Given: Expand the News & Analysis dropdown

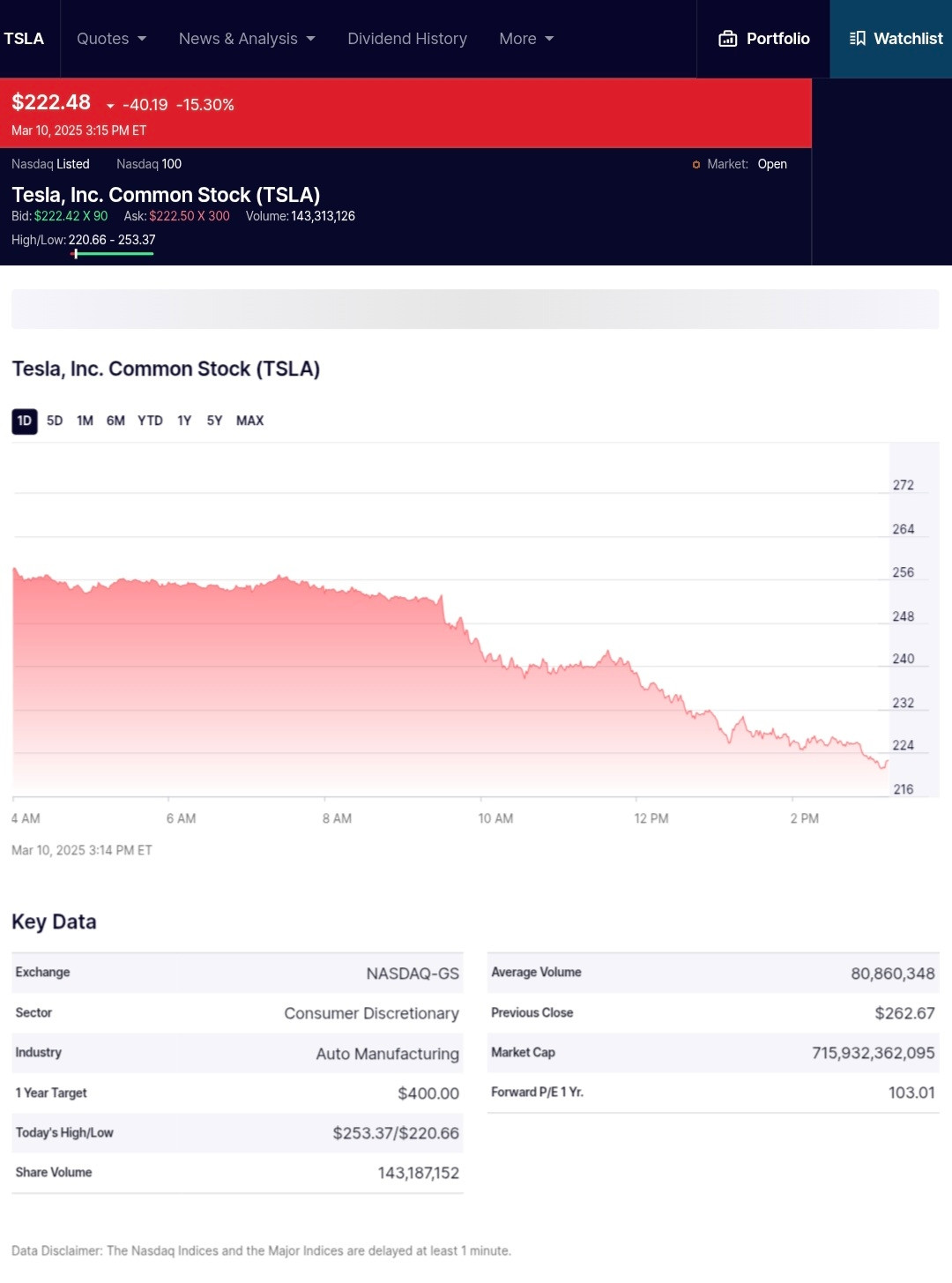Looking at the screenshot, I should click(247, 39).
